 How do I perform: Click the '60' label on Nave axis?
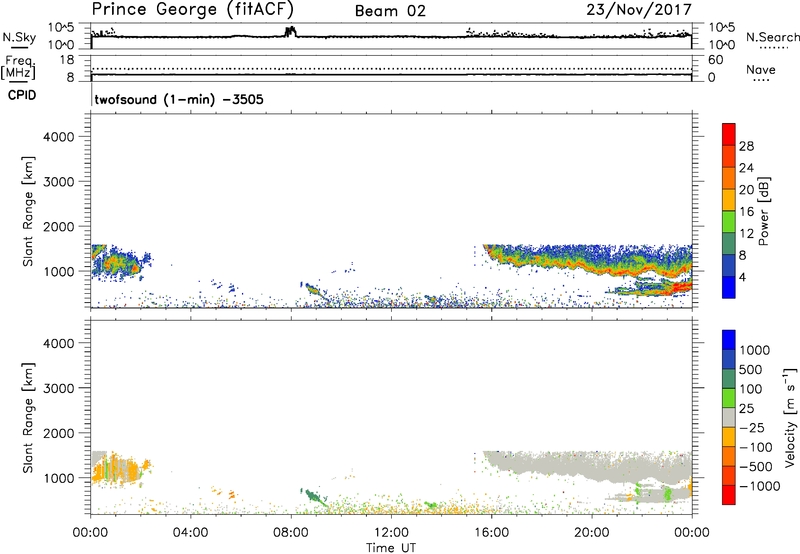pyautogui.click(x=715, y=60)
